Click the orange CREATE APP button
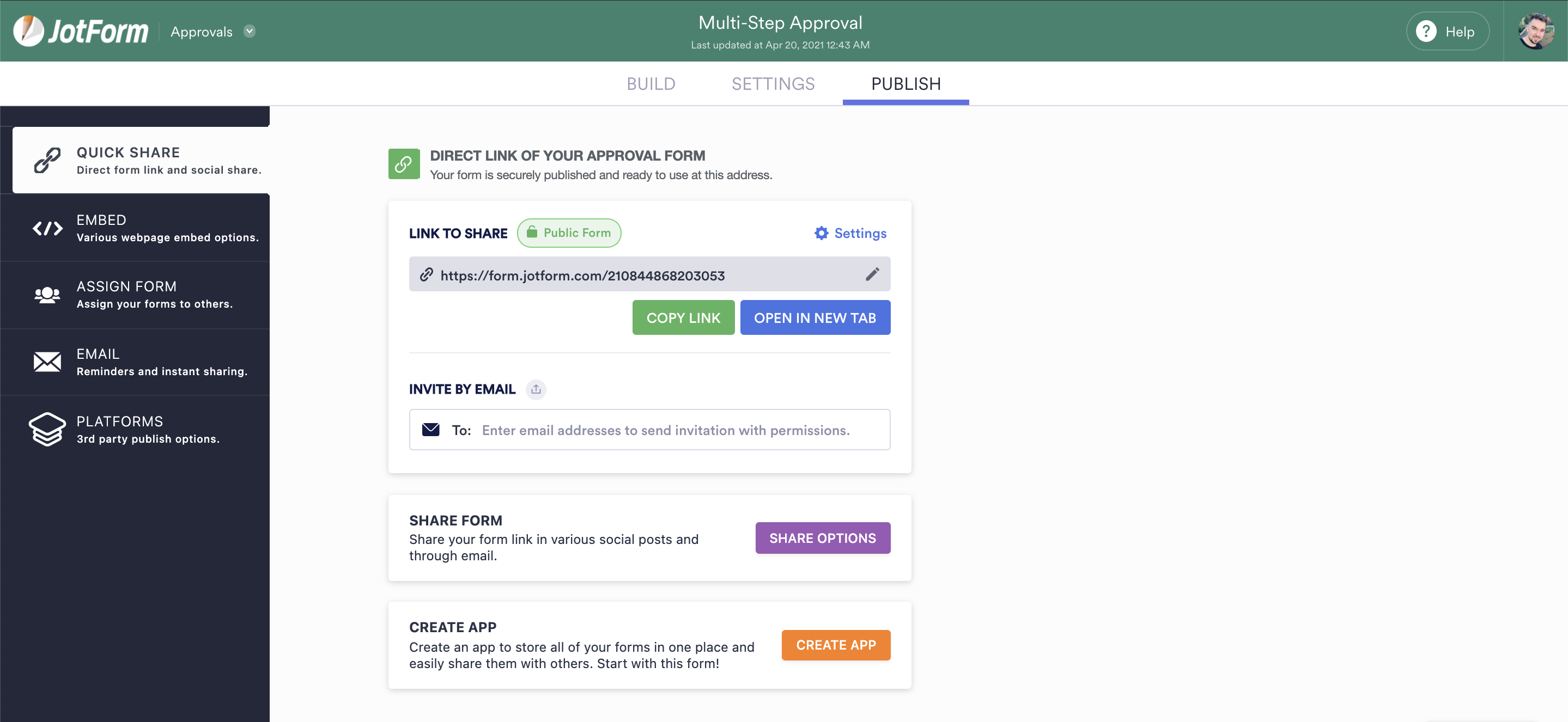The width and height of the screenshot is (1568, 722). [x=835, y=645]
